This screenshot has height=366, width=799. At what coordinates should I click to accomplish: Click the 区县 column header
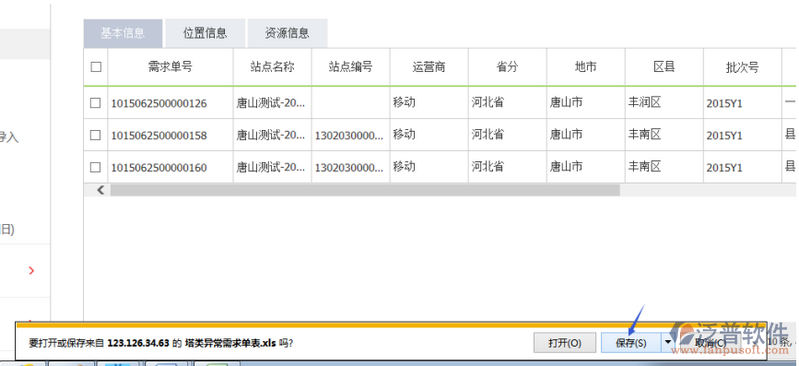pyautogui.click(x=664, y=67)
